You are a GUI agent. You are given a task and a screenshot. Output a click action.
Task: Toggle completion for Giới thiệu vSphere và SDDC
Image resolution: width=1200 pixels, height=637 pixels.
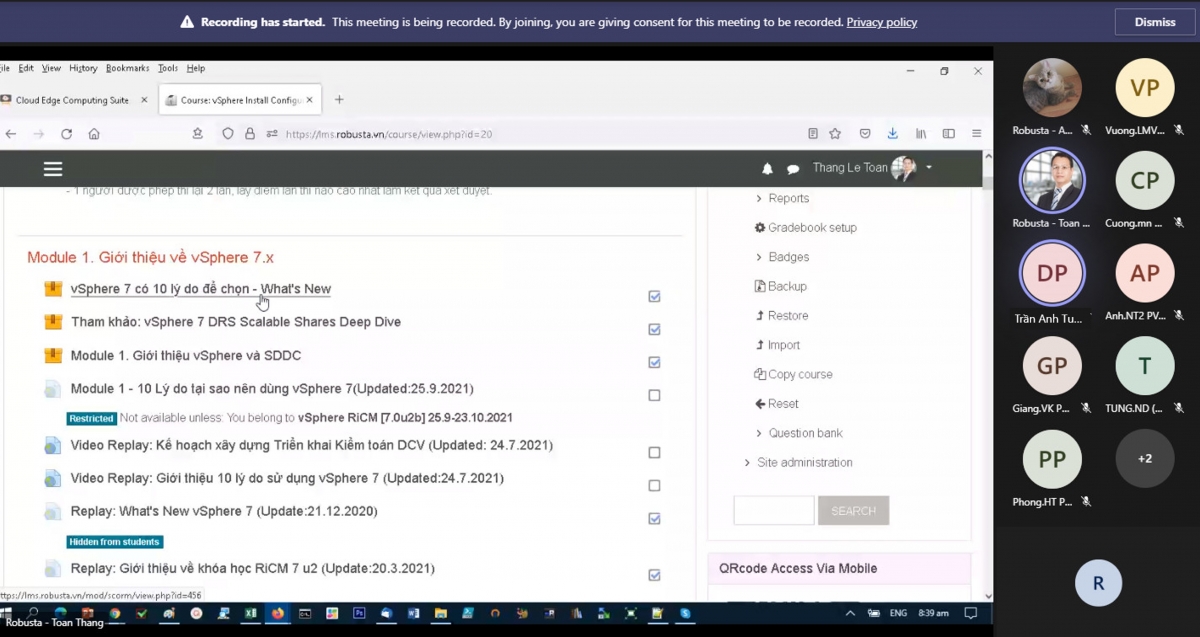tap(654, 362)
